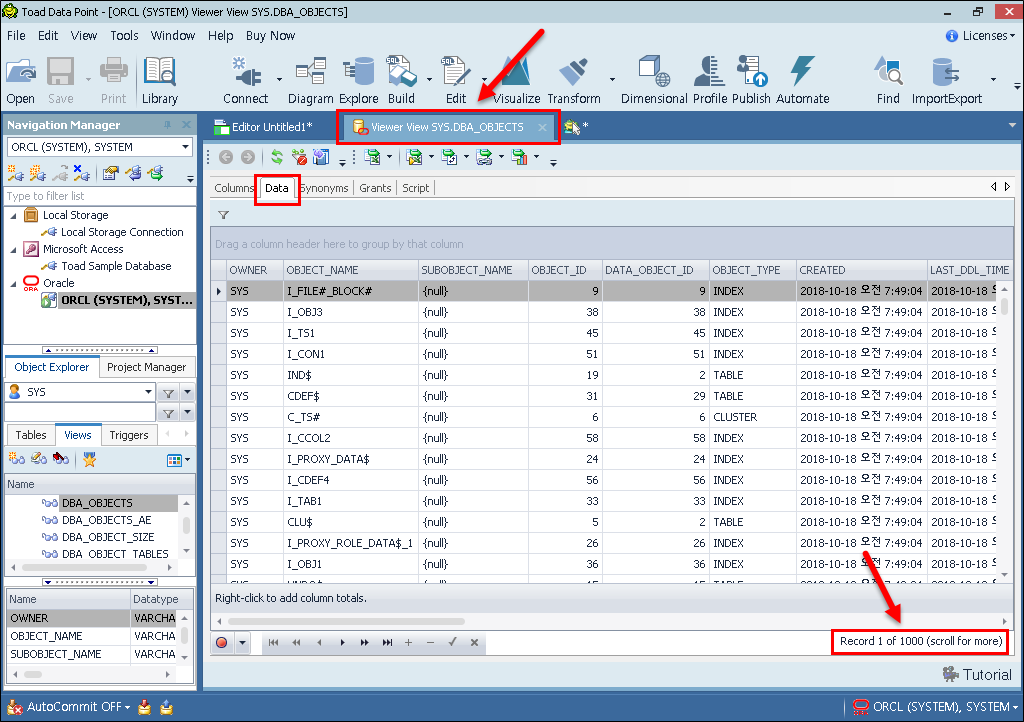Click the Dimensional view icon

pos(654,80)
